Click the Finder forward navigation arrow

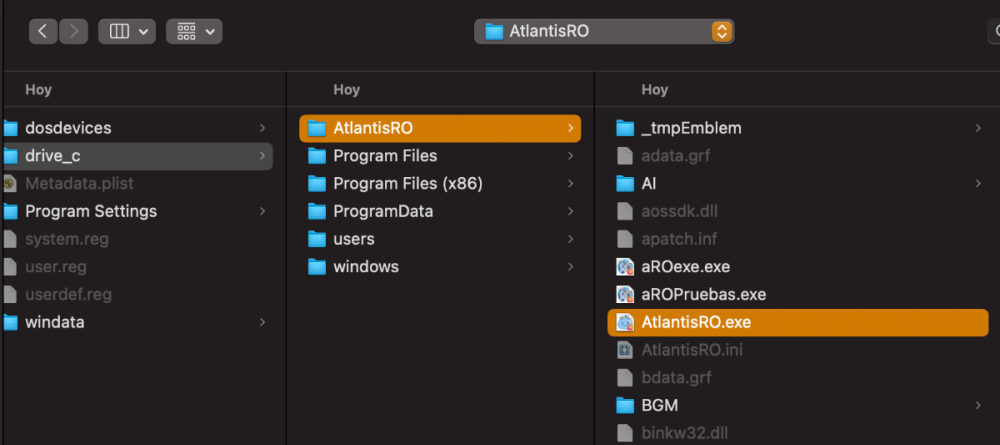pos(73,31)
